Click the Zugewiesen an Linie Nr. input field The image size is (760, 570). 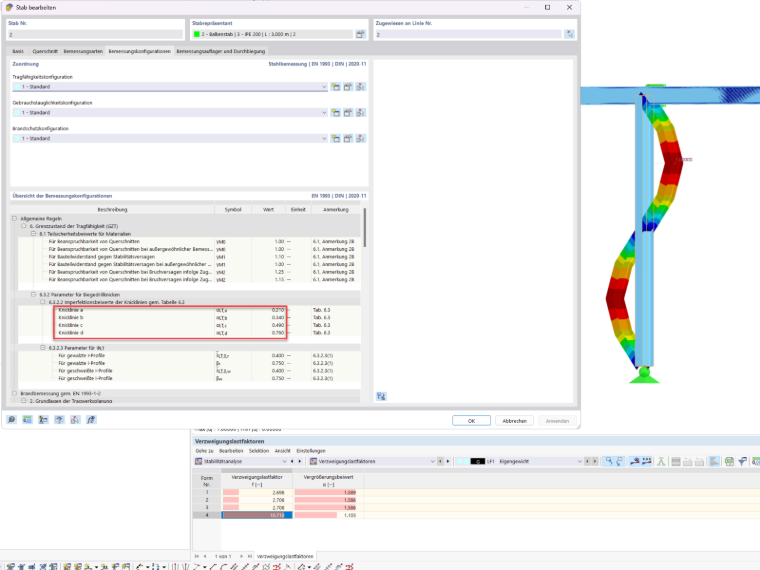(468, 34)
